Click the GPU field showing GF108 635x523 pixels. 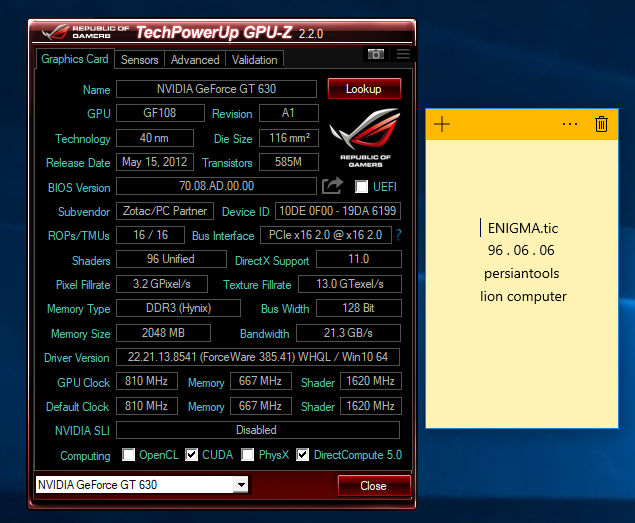[x=160, y=113]
